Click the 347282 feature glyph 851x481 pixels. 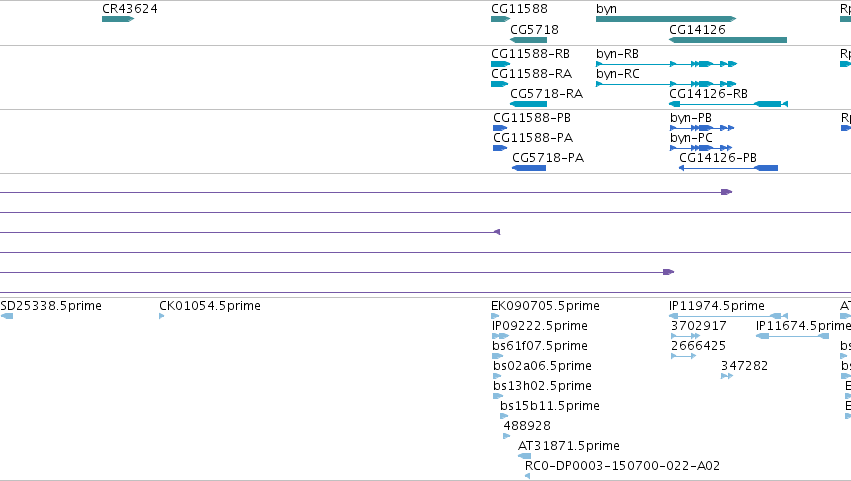pos(727,376)
